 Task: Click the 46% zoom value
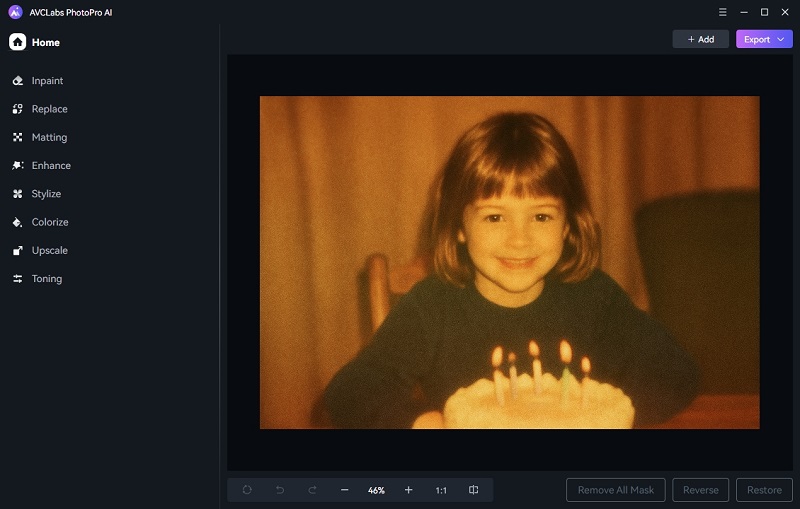pyautogui.click(x=376, y=490)
